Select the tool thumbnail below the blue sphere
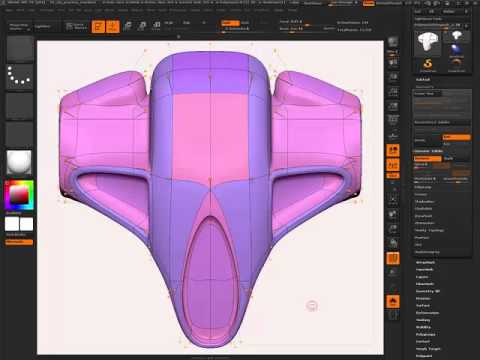Image resolution: width=480 pixels, height=360 pixels. (456, 64)
